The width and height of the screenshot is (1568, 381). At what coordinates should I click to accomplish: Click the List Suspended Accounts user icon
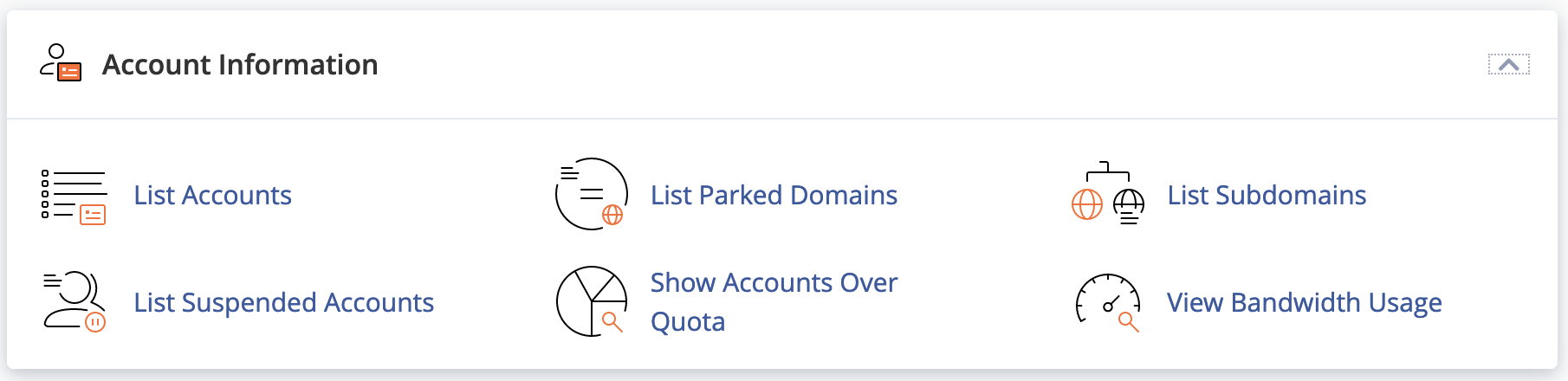click(x=74, y=301)
